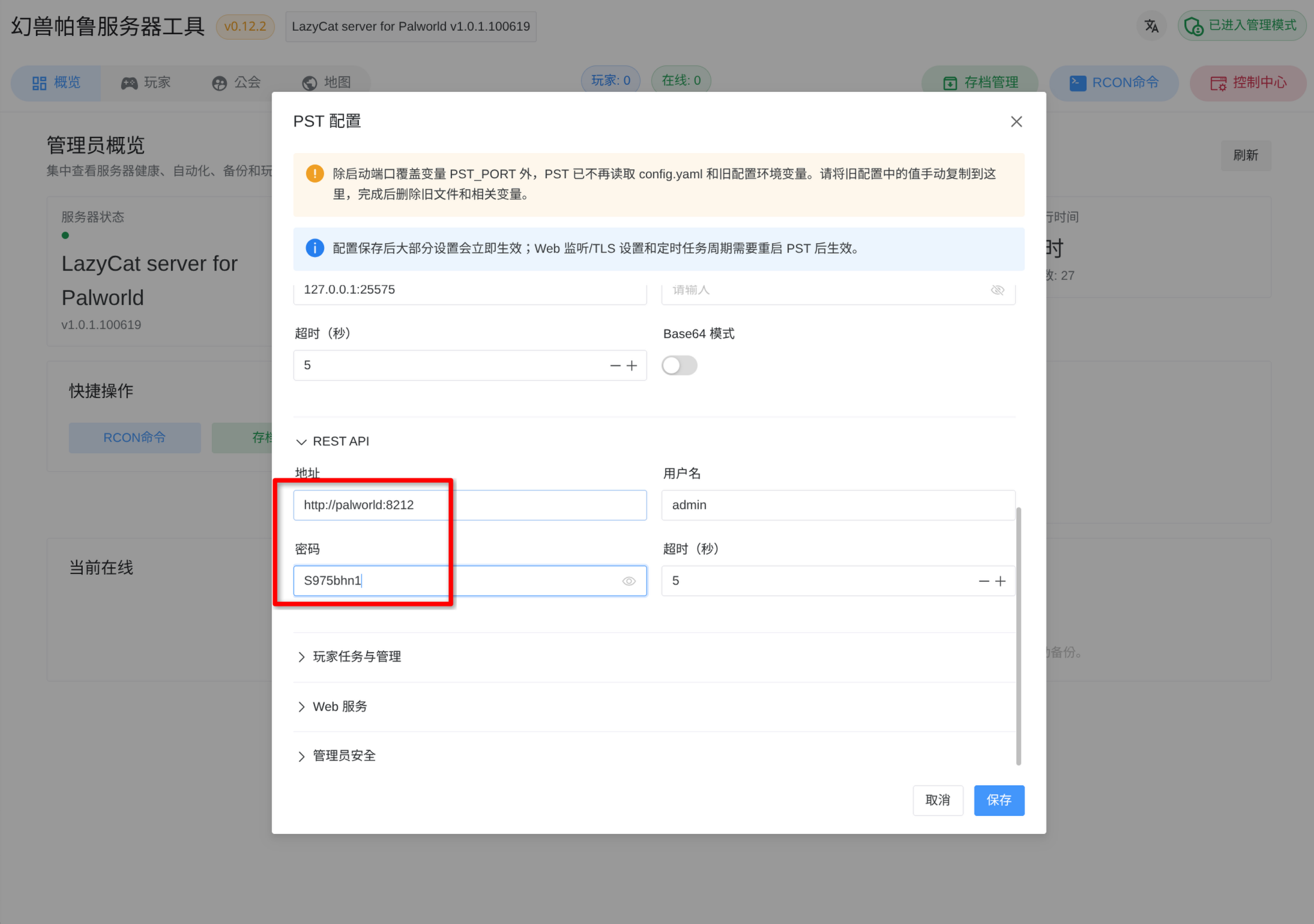Click the blue info icon in notice
The width and height of the screenshot is (1314, 924).
315,248
